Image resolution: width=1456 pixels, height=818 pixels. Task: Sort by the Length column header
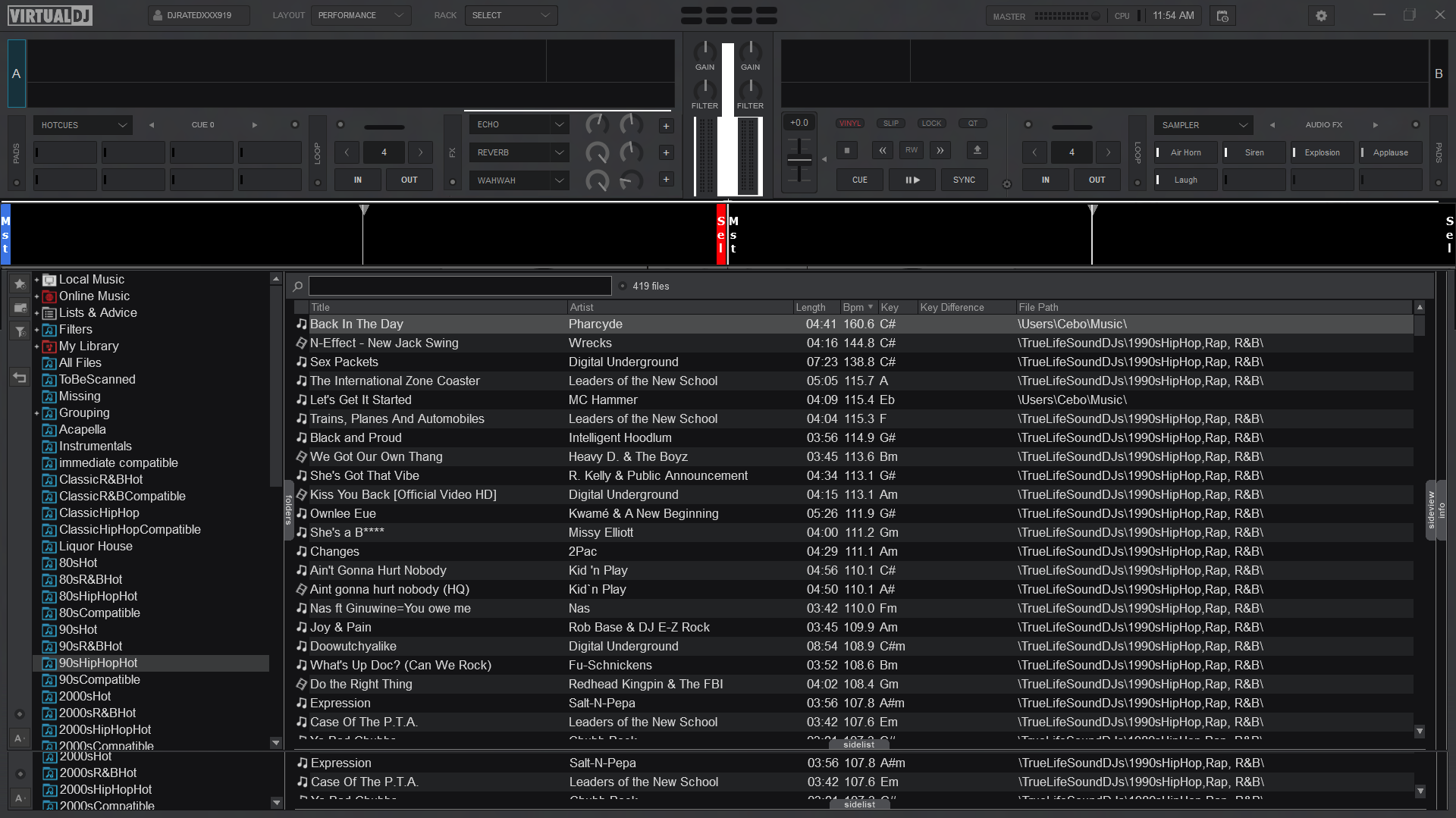point(816,307)
